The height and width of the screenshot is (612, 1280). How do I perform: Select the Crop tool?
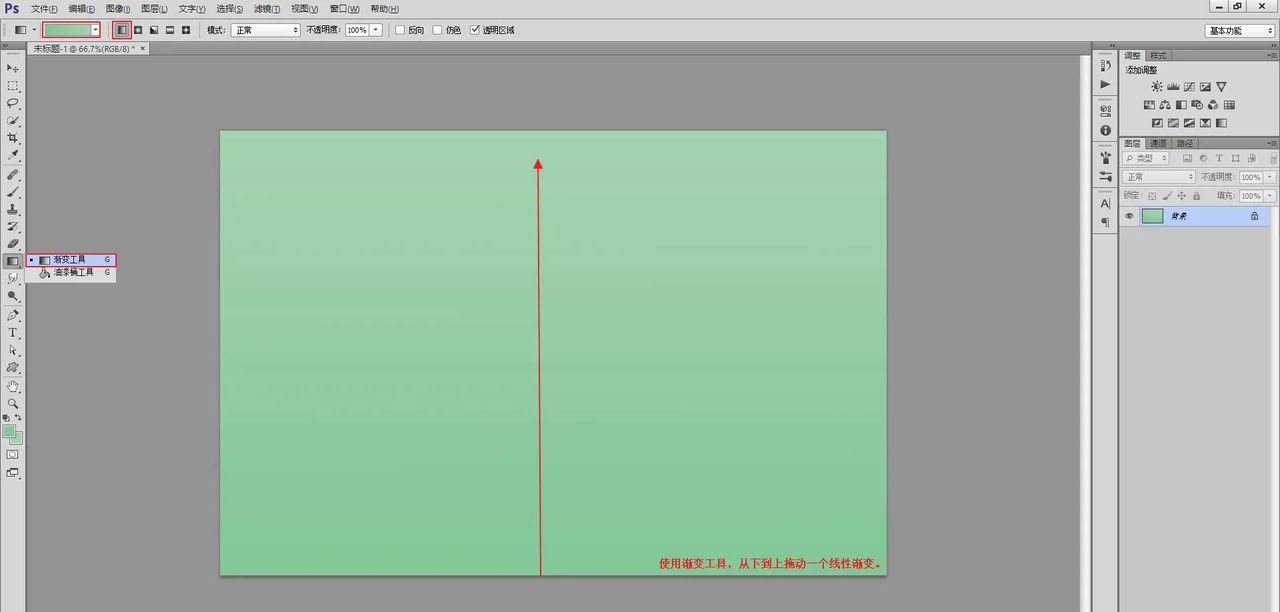13,138
